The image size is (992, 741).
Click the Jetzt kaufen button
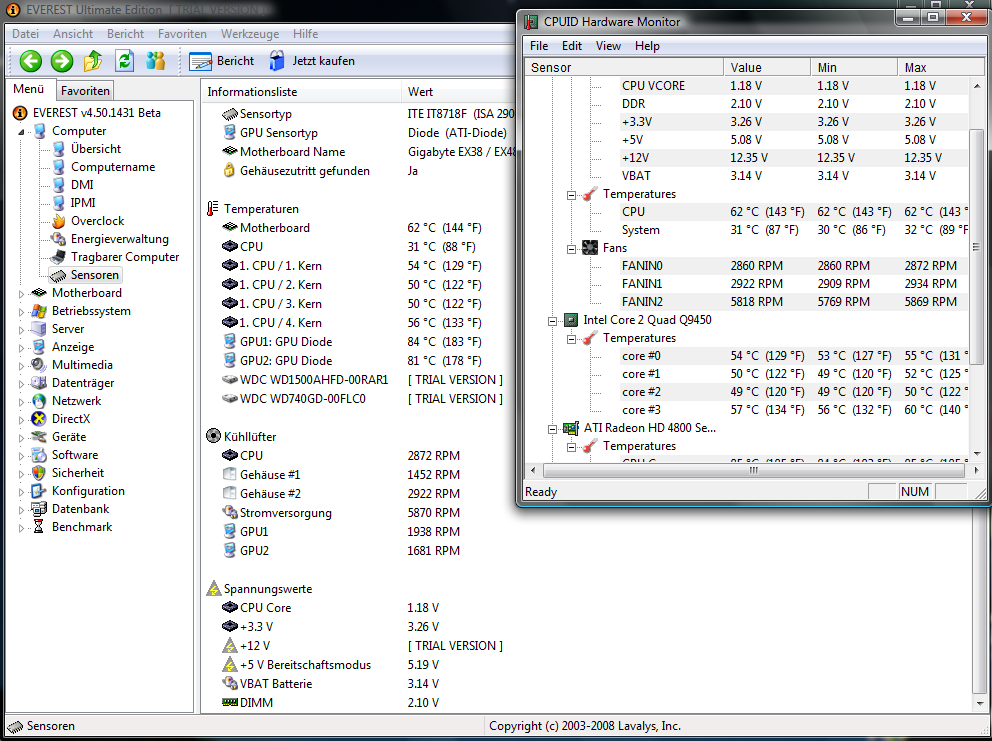(311, 61)
